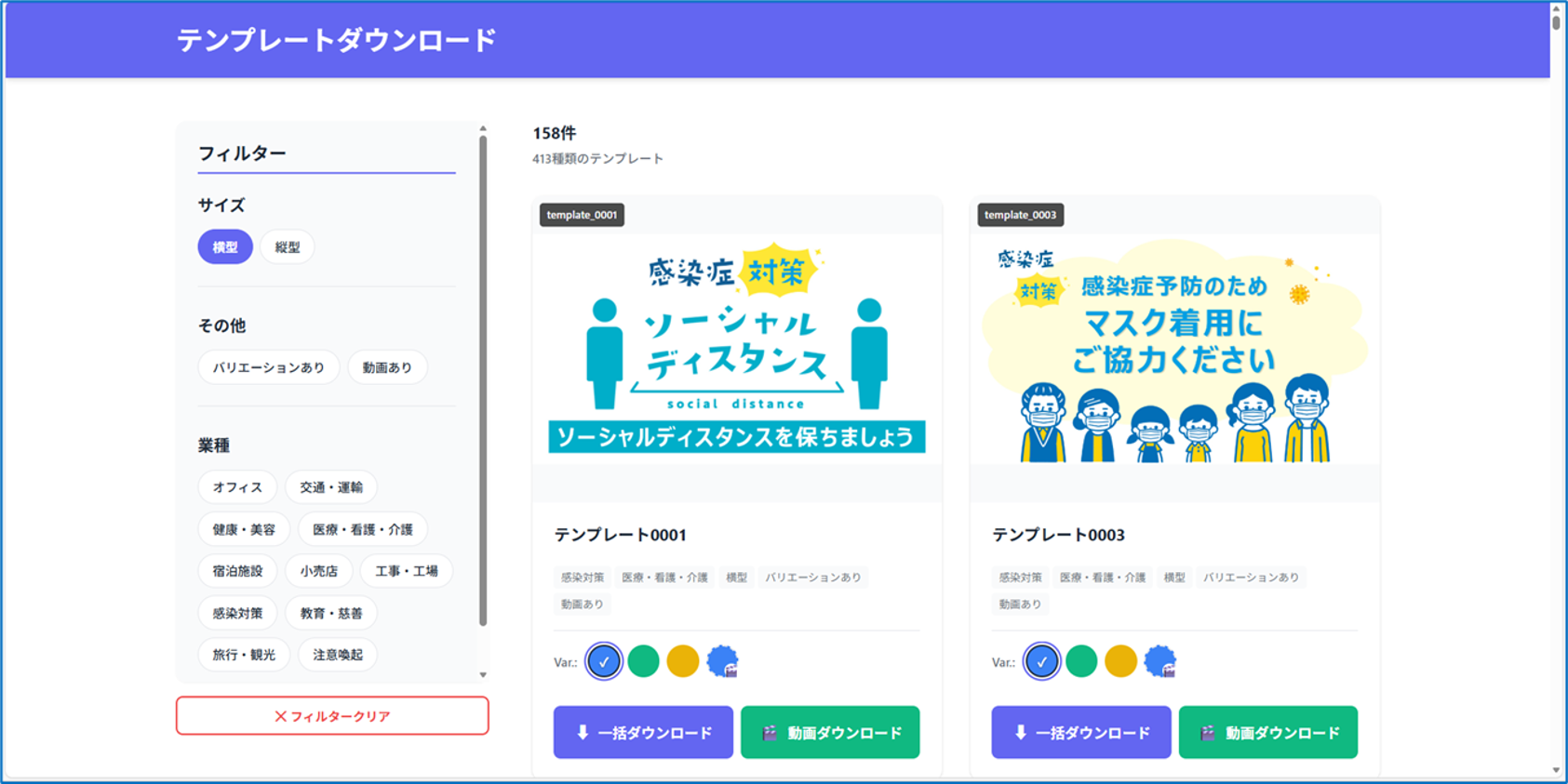This screenshot has width=1568, height=784.
Task: Click the video variation icon on template 0003
Action: pos(1159,661)
